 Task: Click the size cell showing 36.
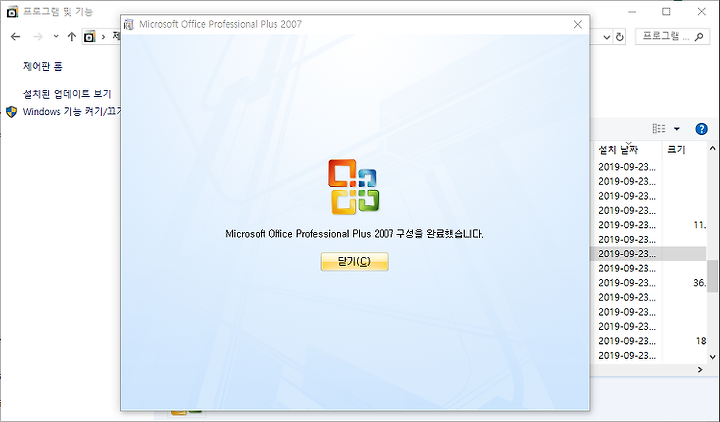[700, 283]
